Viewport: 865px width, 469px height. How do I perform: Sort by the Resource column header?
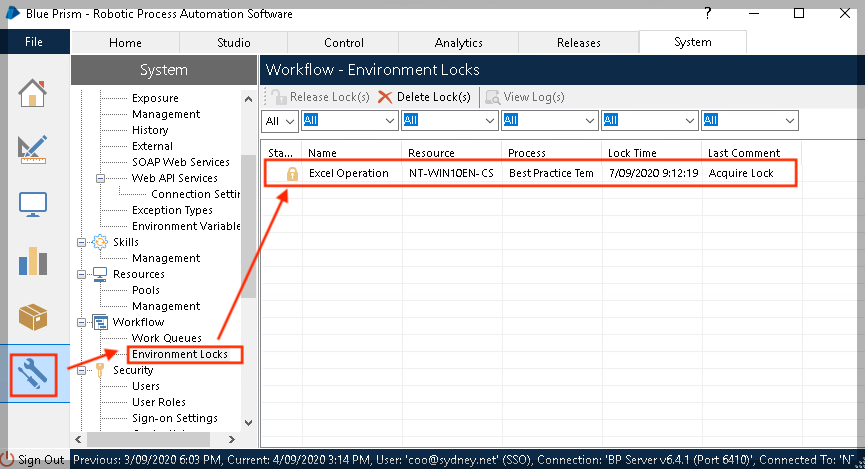tap(451, 153)
